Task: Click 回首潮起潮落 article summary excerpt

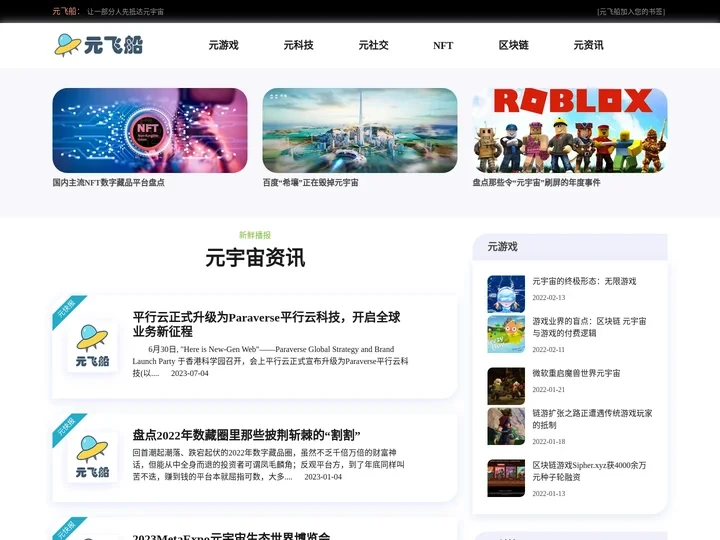Action: [x=269, y=465]
